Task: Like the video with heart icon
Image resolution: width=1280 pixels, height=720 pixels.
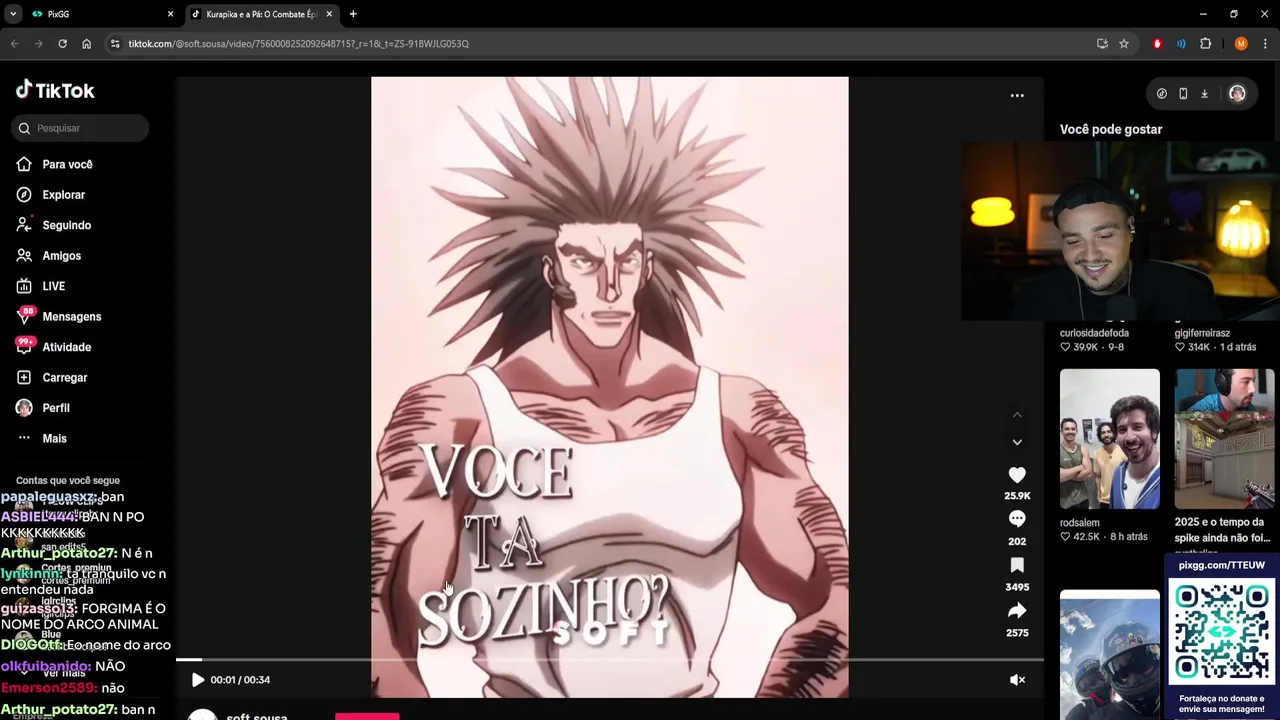Action: [1017, 475]
